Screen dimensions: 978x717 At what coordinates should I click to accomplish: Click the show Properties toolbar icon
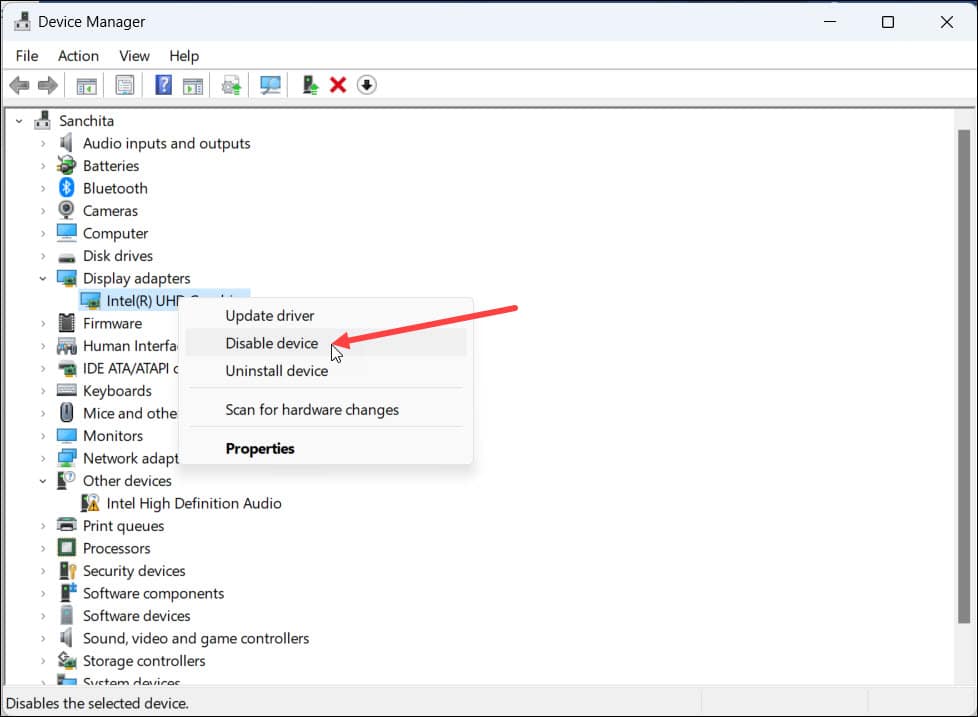coord(125,85)
